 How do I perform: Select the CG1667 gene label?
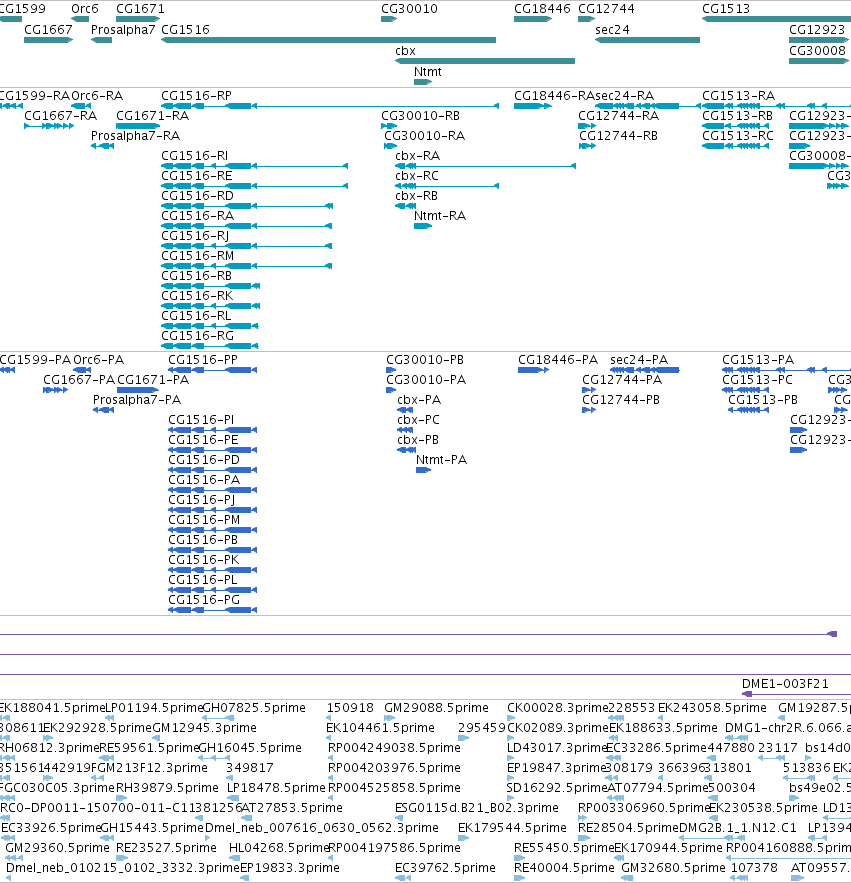click(48, 30)
